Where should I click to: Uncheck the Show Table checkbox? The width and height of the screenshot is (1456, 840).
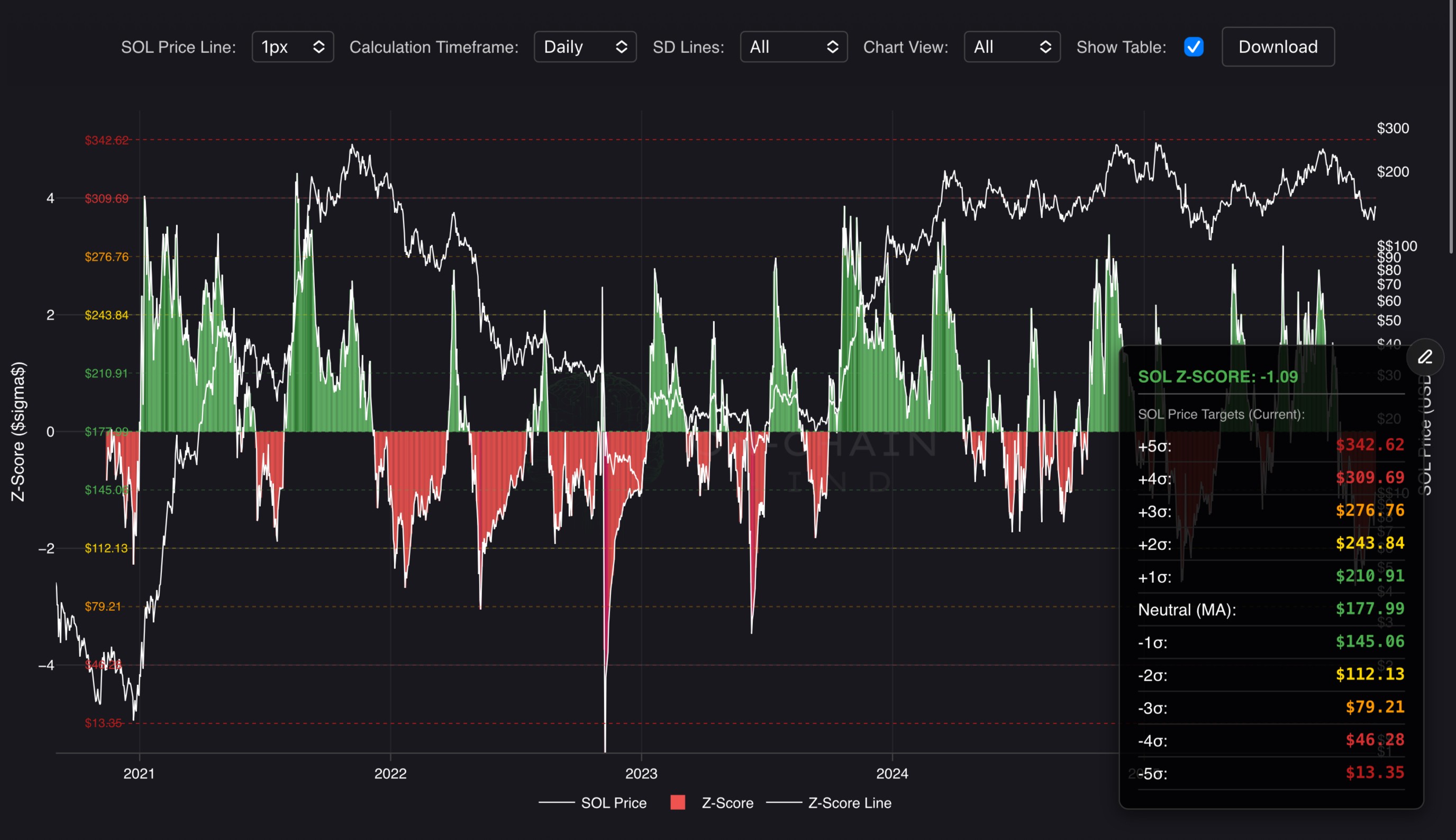pyautogui.click(x=1193, y=47)
